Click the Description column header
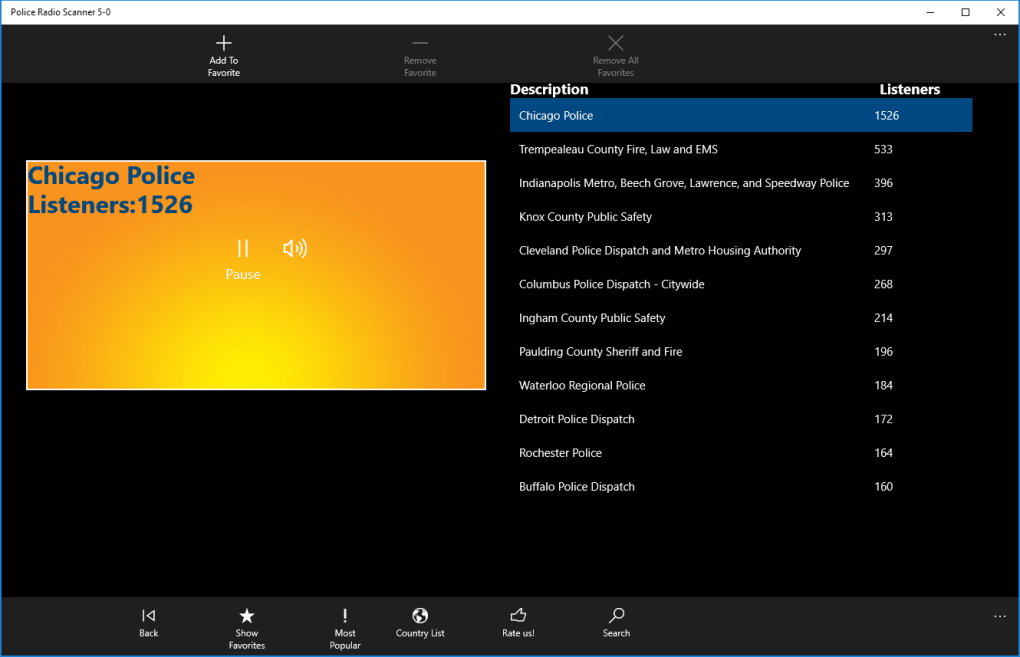Image resolution: width=1020 pixels, height=657 pixels. coord(549,90)
